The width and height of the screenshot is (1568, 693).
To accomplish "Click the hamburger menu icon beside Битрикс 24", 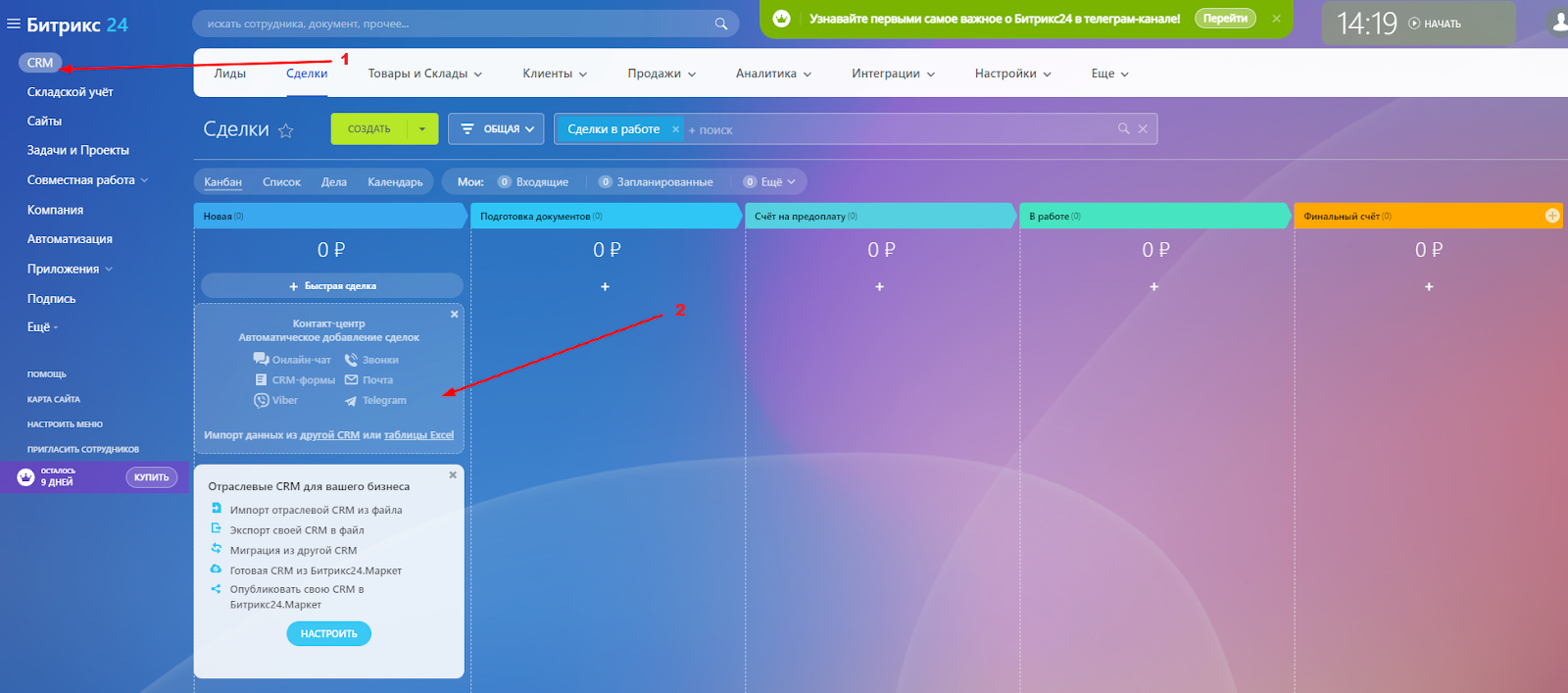I will [13, 25].
